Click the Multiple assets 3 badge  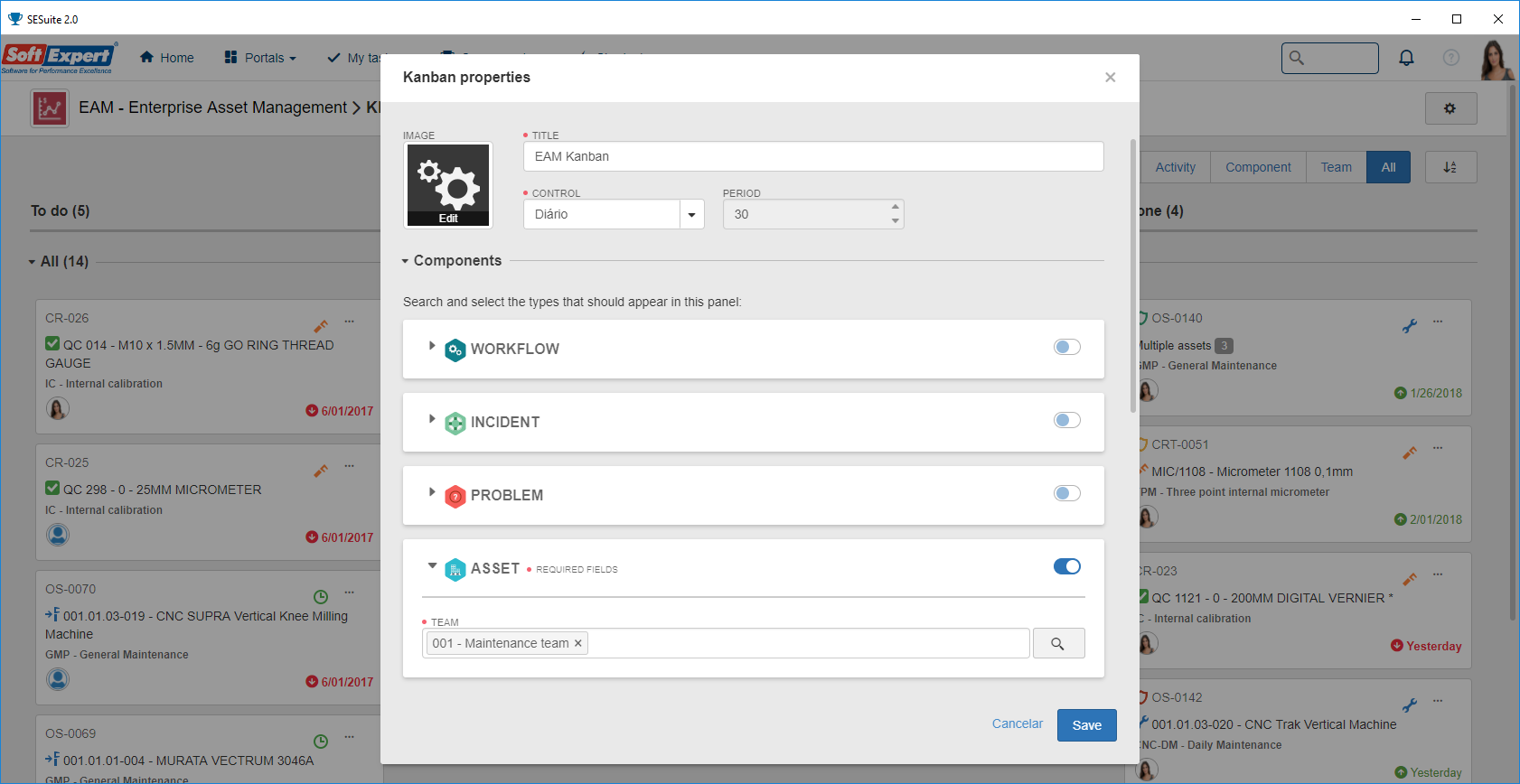(1224, 345)
